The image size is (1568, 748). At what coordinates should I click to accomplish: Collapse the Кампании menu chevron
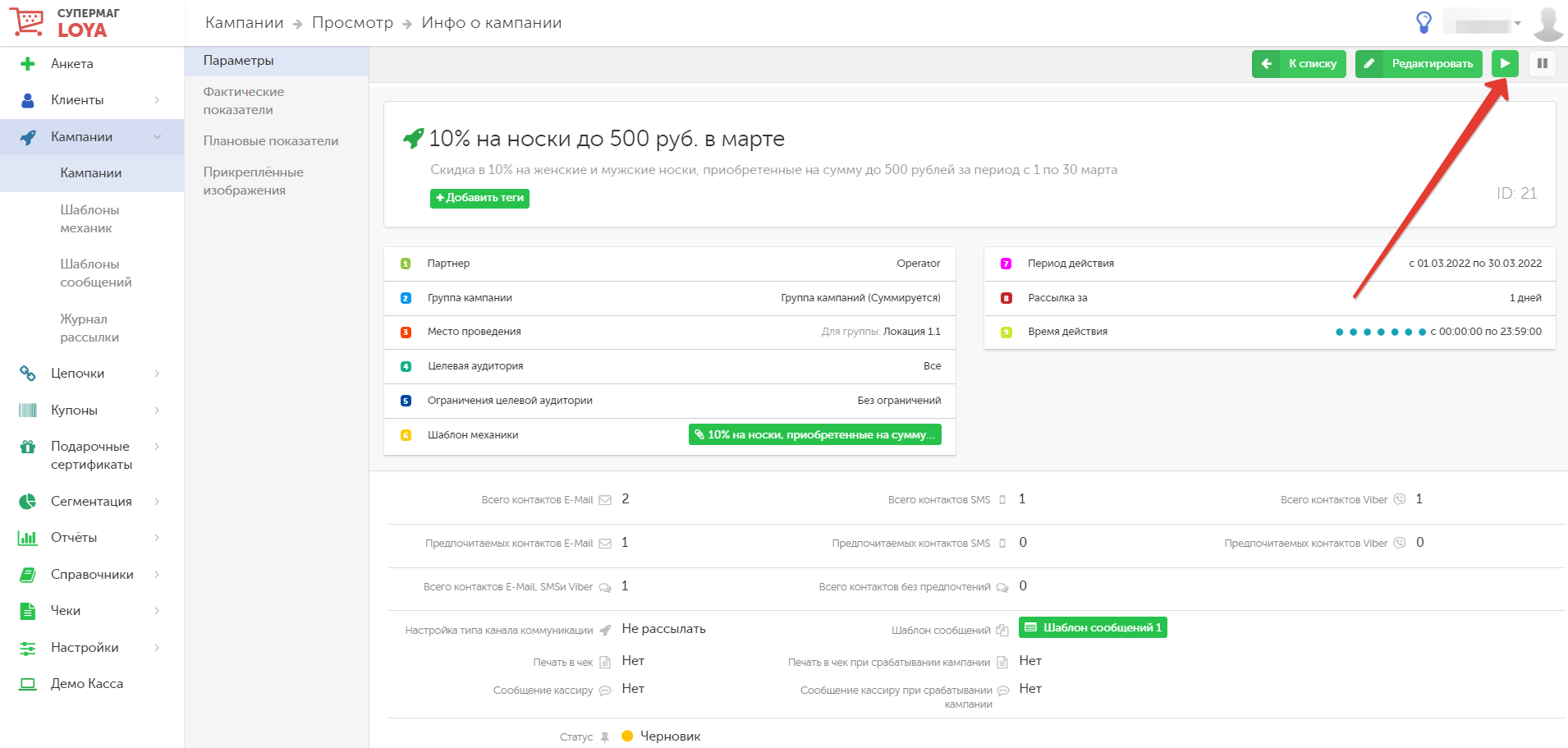click(x=157, y=137)
